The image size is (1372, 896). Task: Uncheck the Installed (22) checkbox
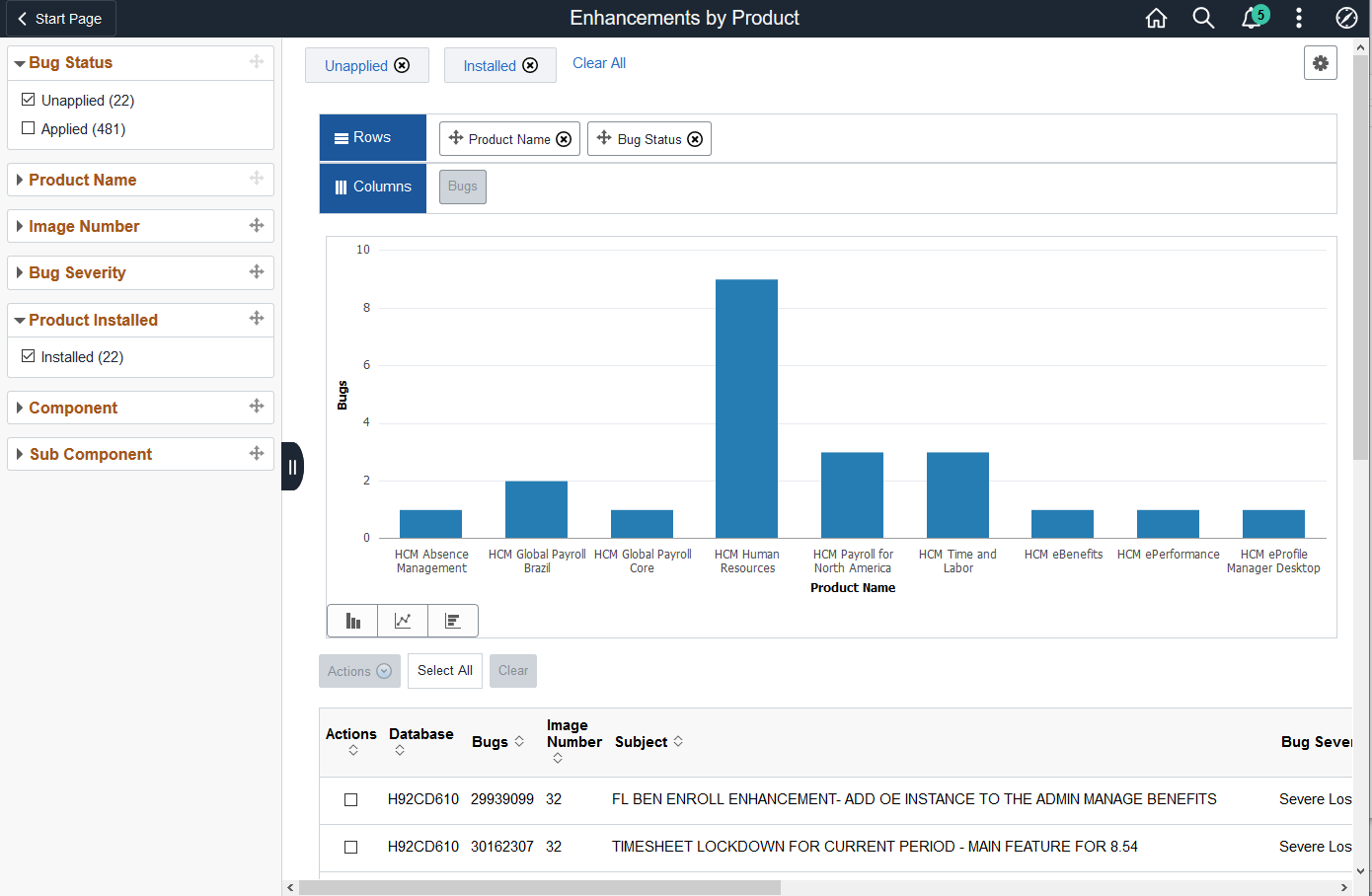(29, 356)
